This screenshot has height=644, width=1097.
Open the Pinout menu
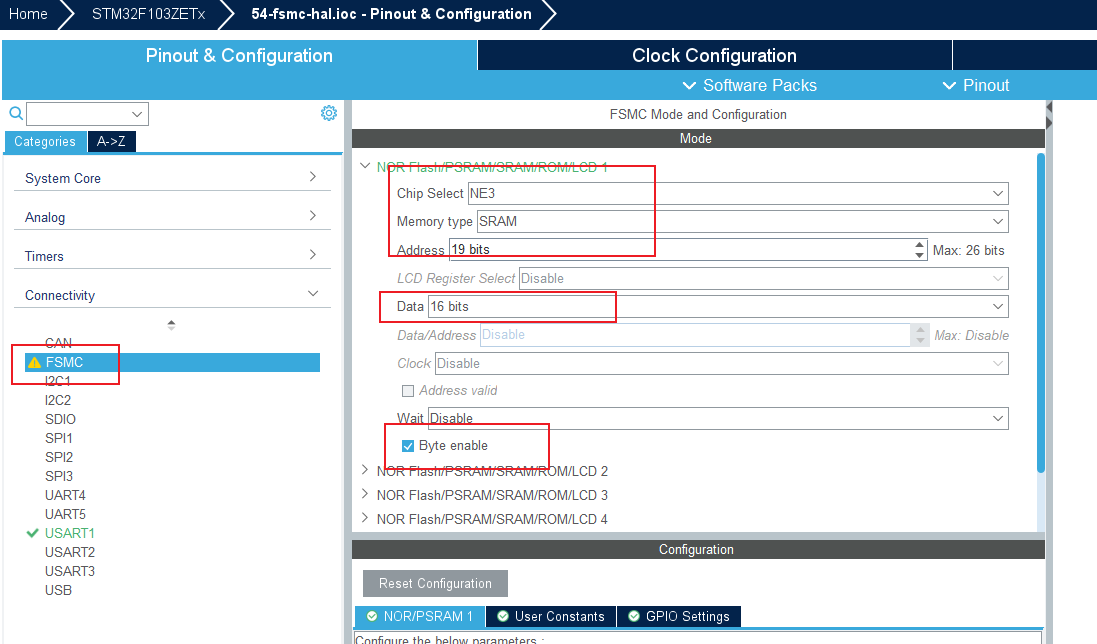(976, 85)
